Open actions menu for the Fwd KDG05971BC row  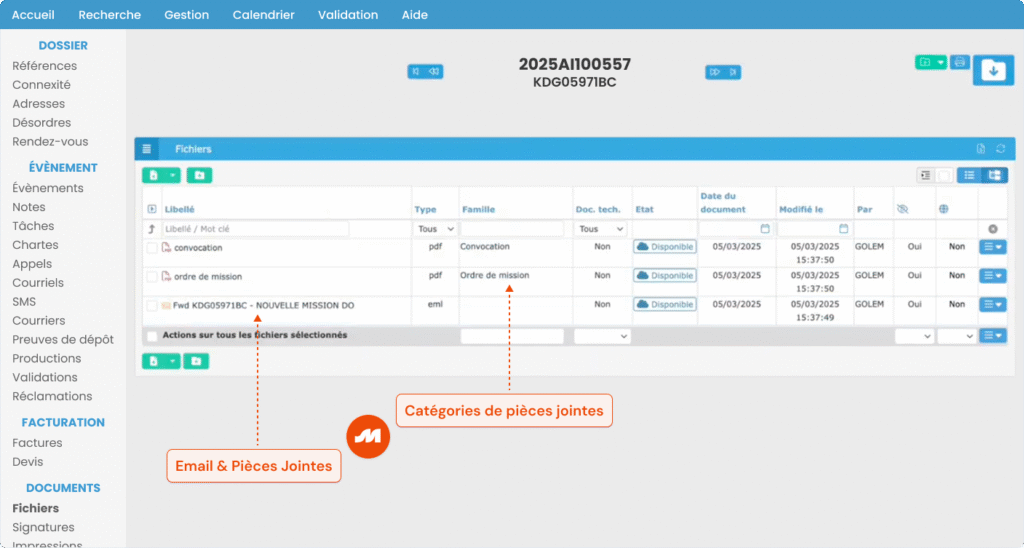993,304
